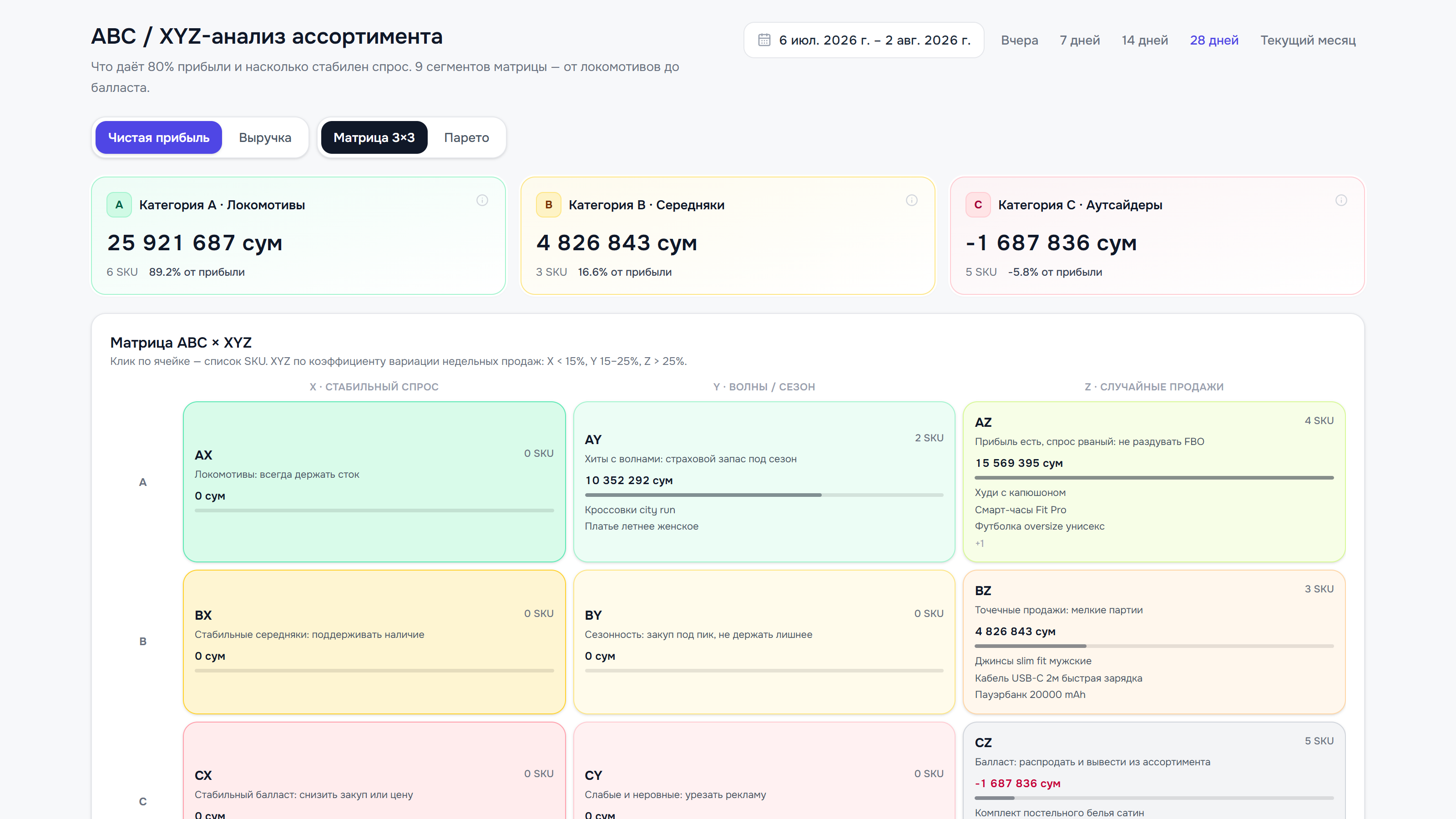1456x819 pixels.
Task: Click the green A category badge
Action: 119,205
